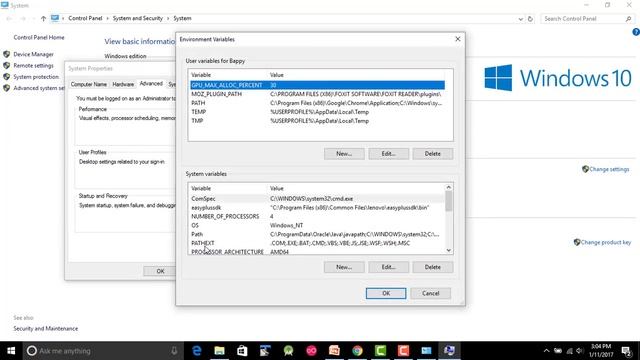Viewport: 640px width, 360px height.
Task: Click Delete under user variables for Bappy
Action: pyautogui.click(x=433, y=154)
